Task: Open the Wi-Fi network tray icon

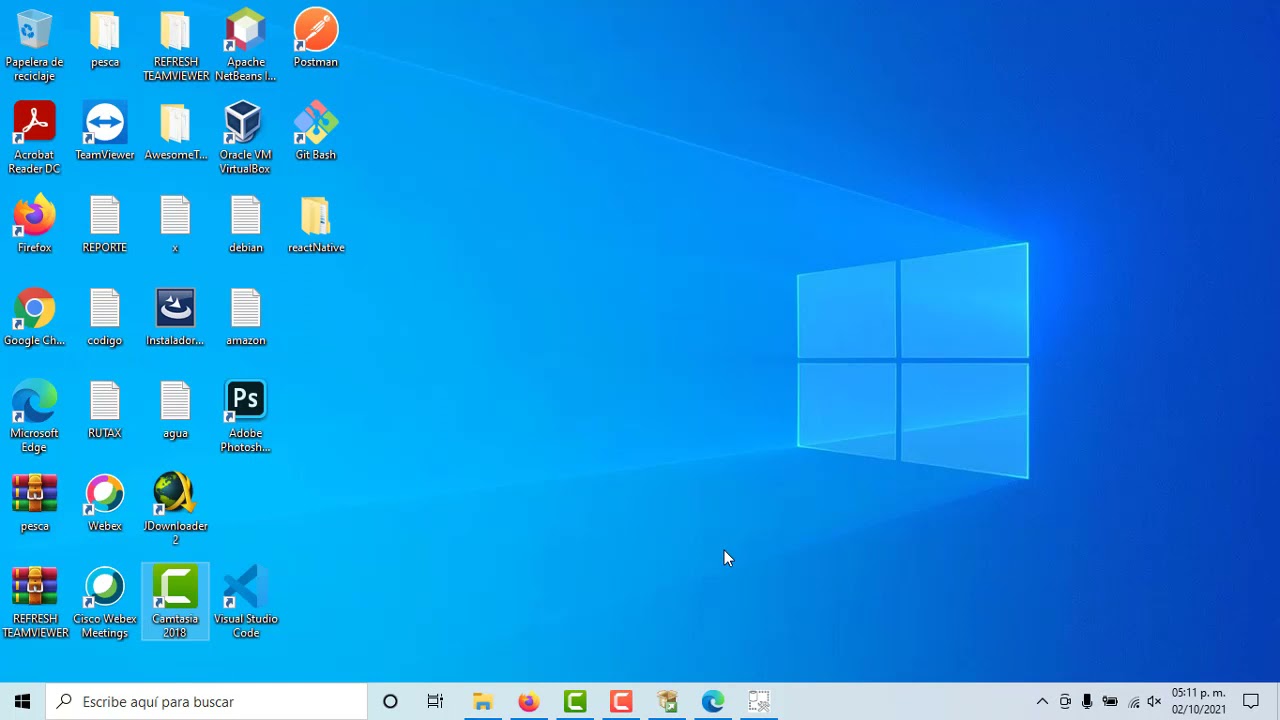Action: (x=1133, y=701)
